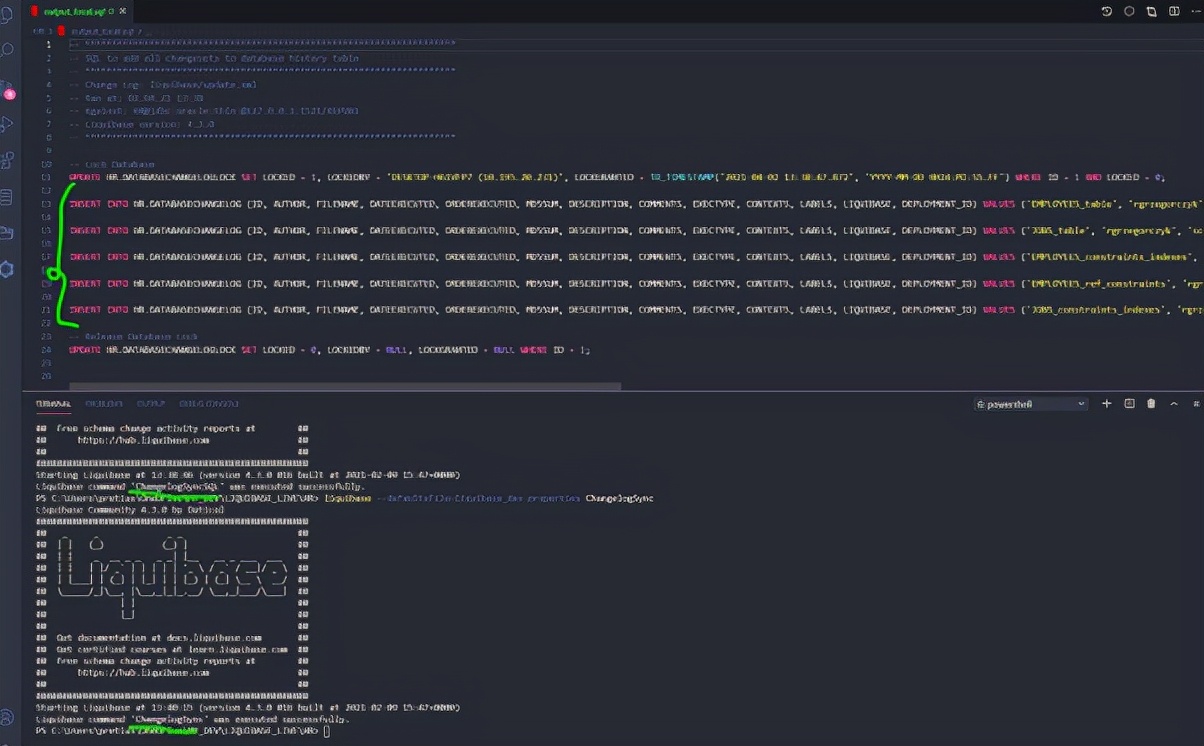This screenshot has width=1204, height=746.
Task: Click the circle icon in editor title bar
Action: (x=1129, y=12)
